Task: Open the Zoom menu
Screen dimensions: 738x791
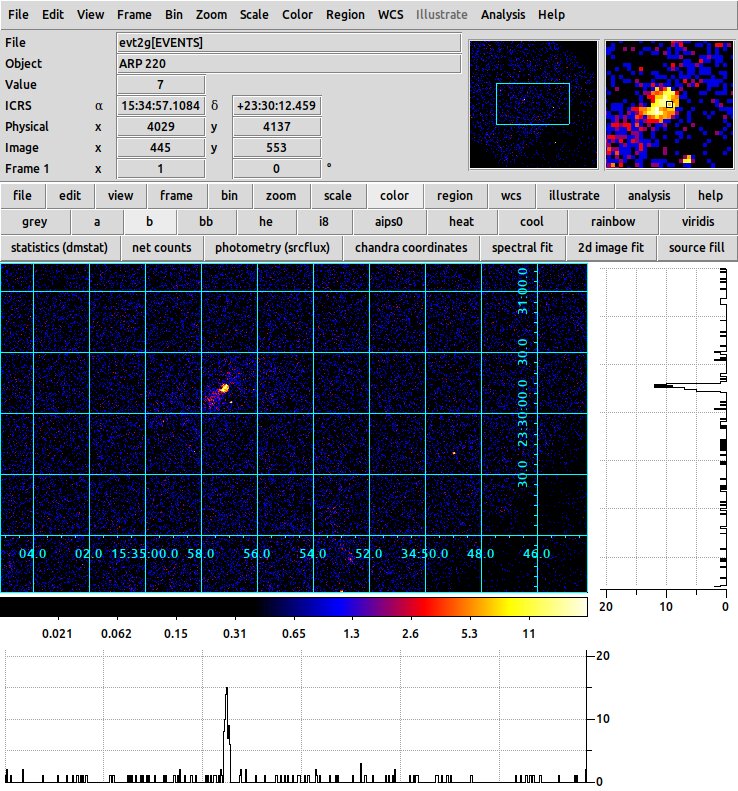Action: tap(211, 15)
